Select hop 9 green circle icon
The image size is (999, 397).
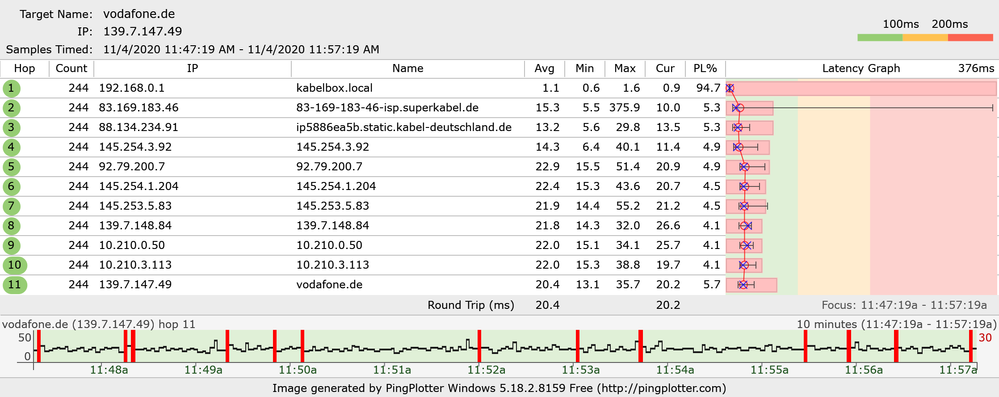(11, 245)
